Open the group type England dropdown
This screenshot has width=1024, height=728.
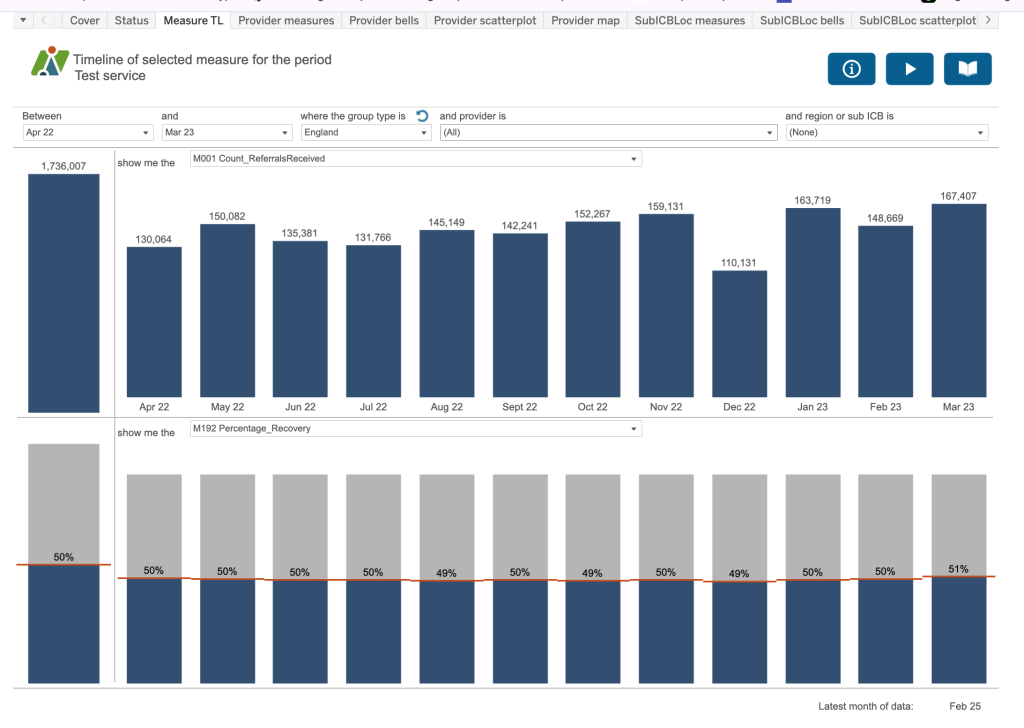click(x=365, y=132)
